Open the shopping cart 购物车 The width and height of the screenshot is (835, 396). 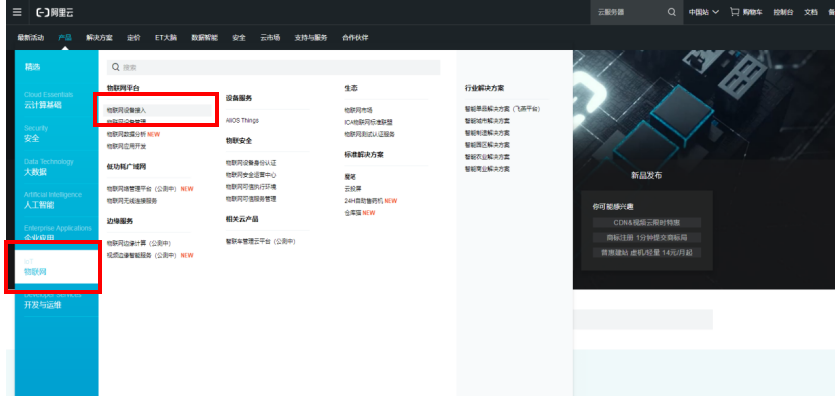(x=746, y=12)
